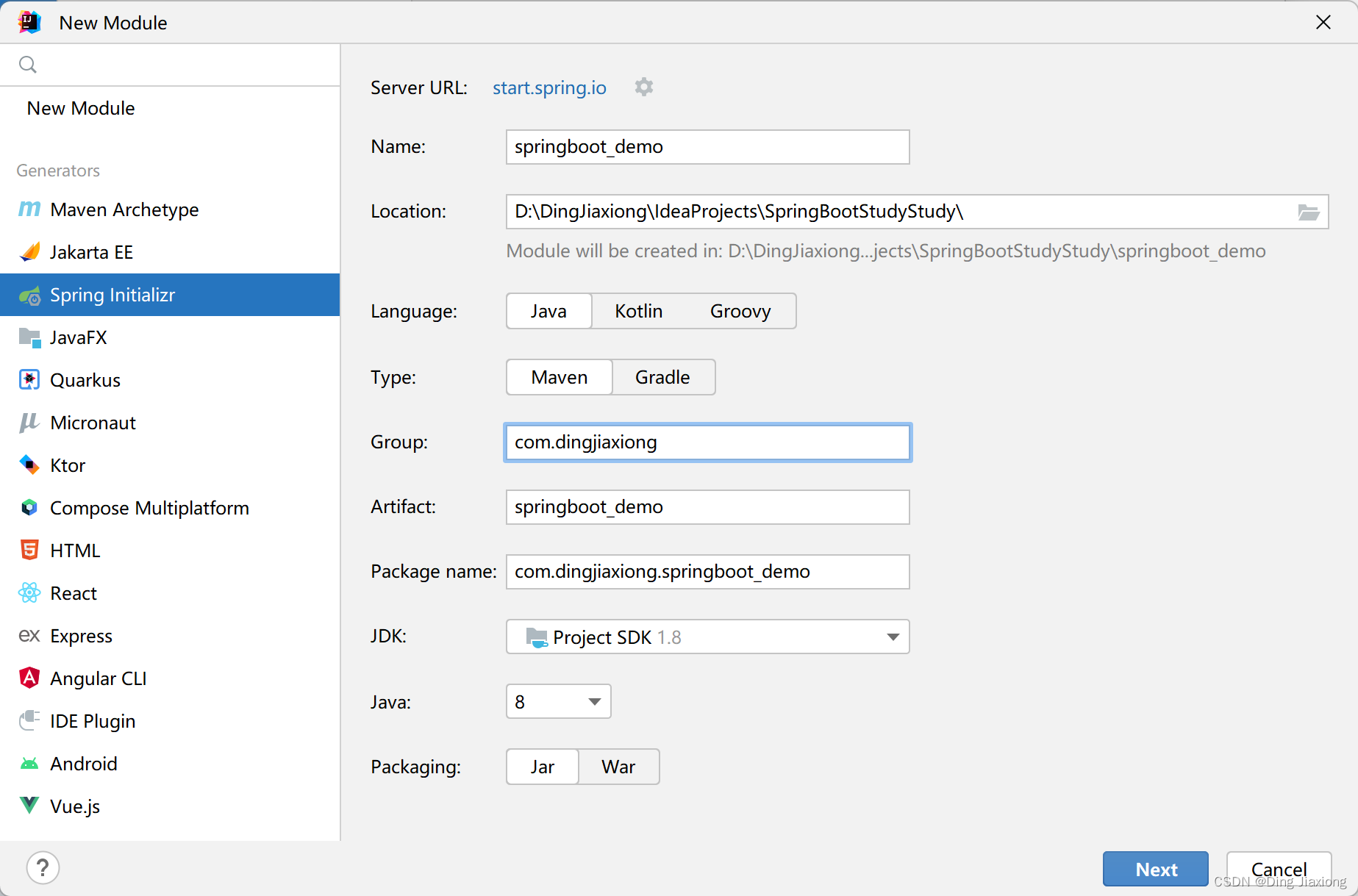
Task: Select Kotlin as the language
Action: [638, 311]
